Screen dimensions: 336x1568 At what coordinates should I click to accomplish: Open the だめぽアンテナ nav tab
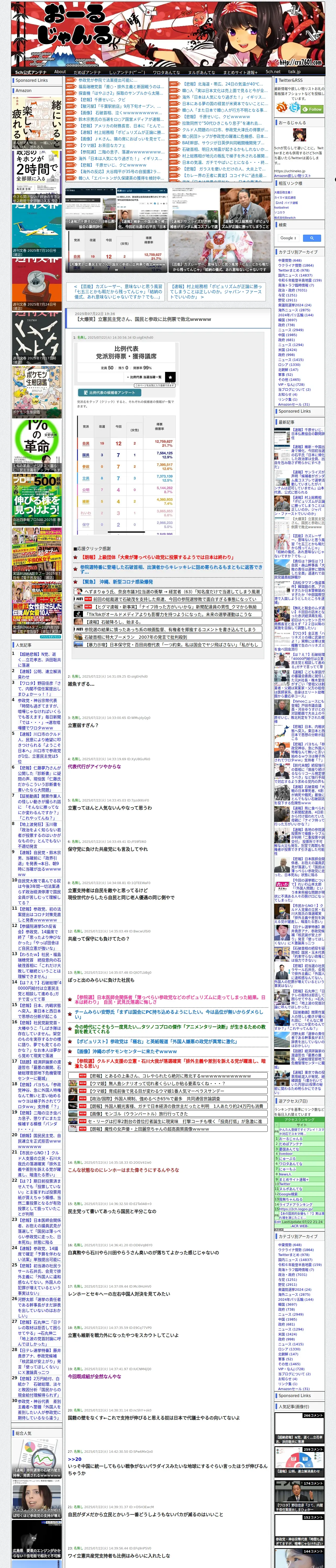click(87, 72)
